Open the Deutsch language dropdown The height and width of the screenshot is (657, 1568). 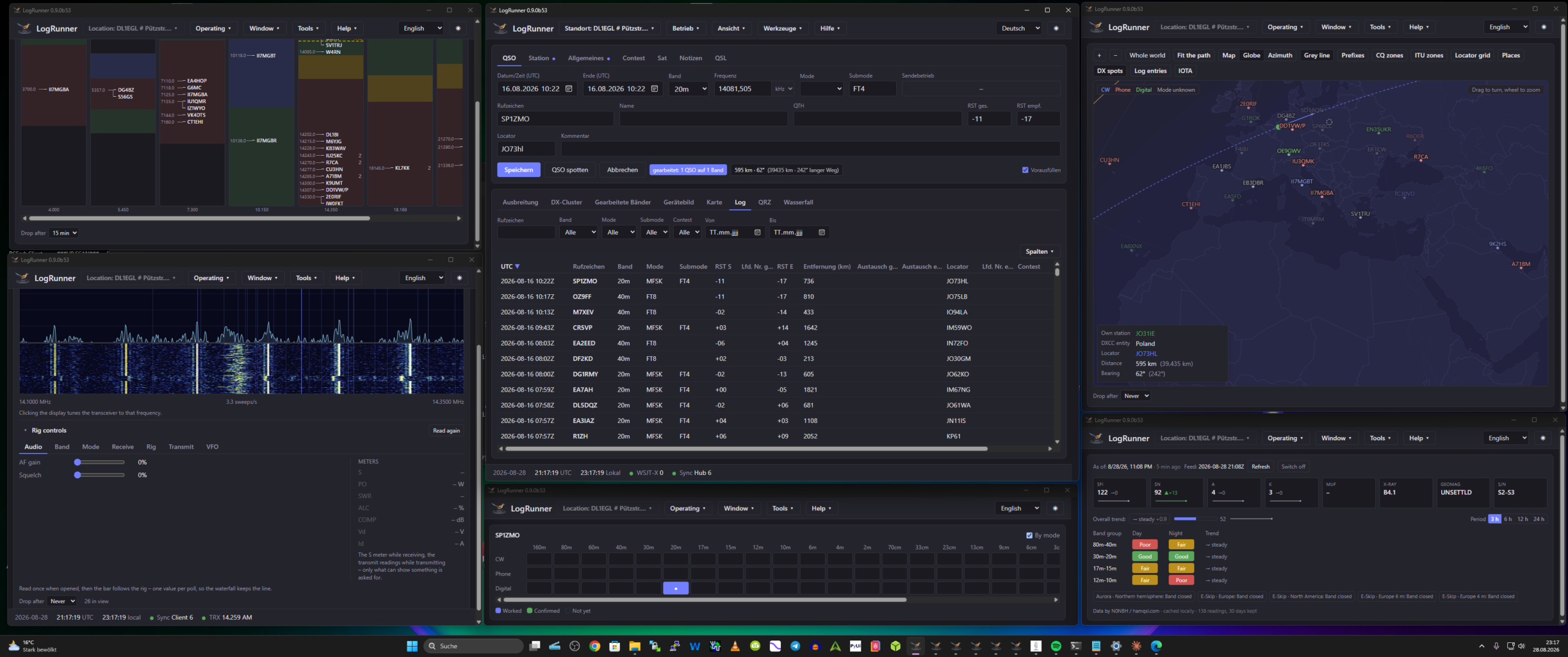[1019, 28]
